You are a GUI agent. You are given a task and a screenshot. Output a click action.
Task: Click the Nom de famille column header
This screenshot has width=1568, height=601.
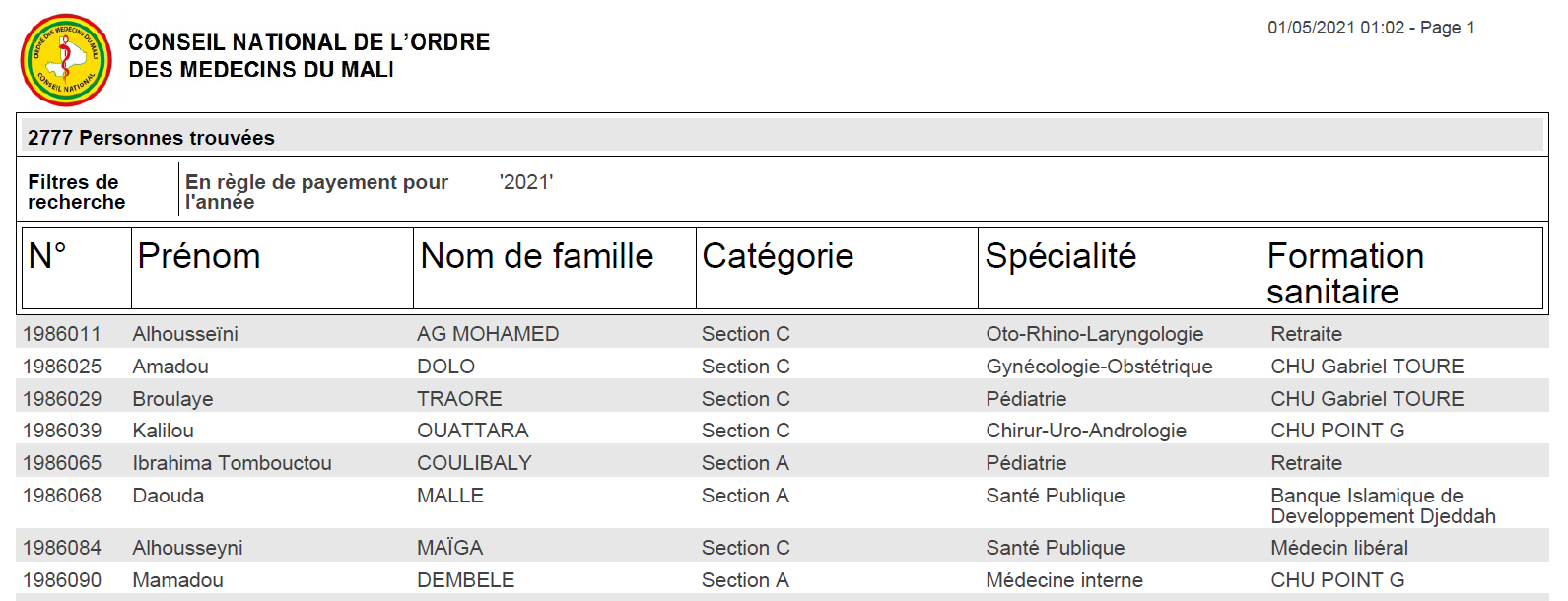coord(536,256)
